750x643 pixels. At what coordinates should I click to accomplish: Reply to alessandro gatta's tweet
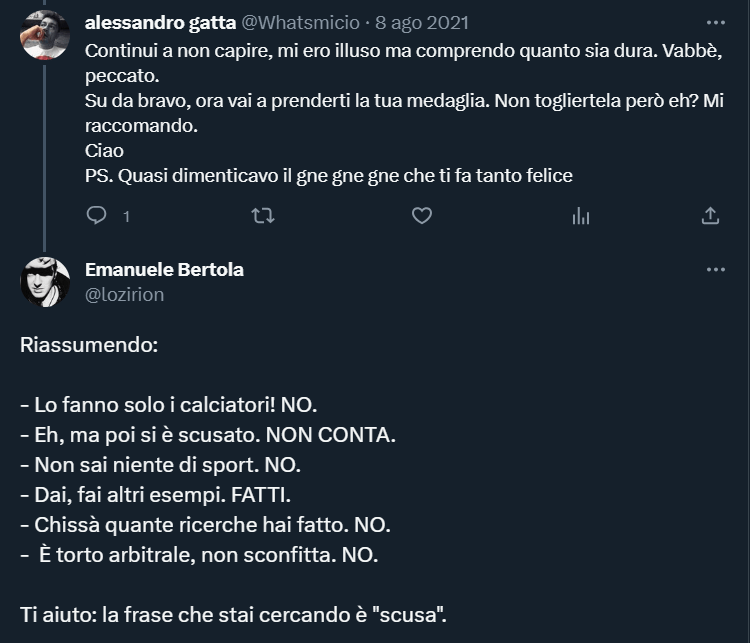click(x=97, y=215)
